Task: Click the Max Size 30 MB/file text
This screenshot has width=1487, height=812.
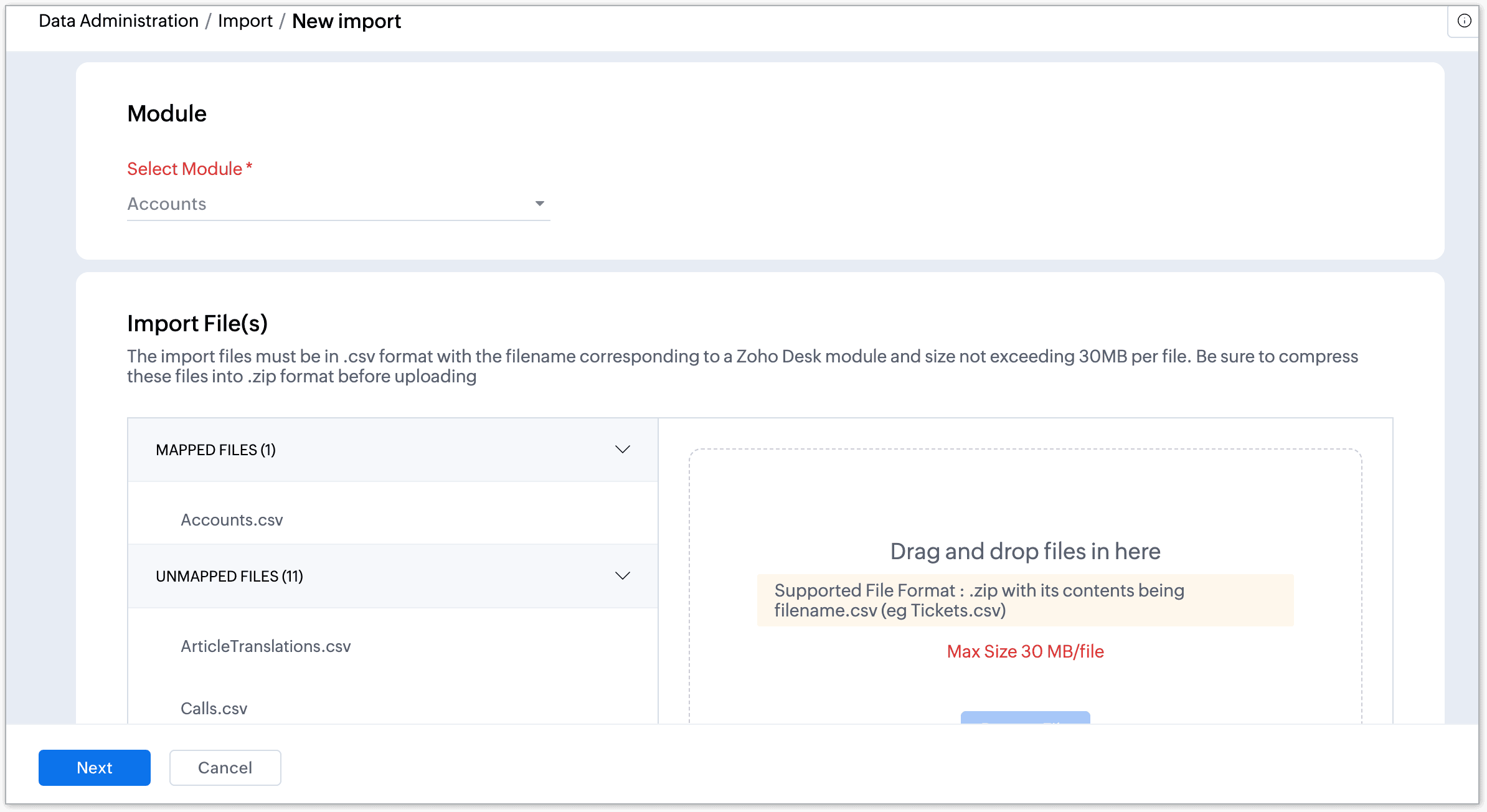Action: tap(1025, 651)
